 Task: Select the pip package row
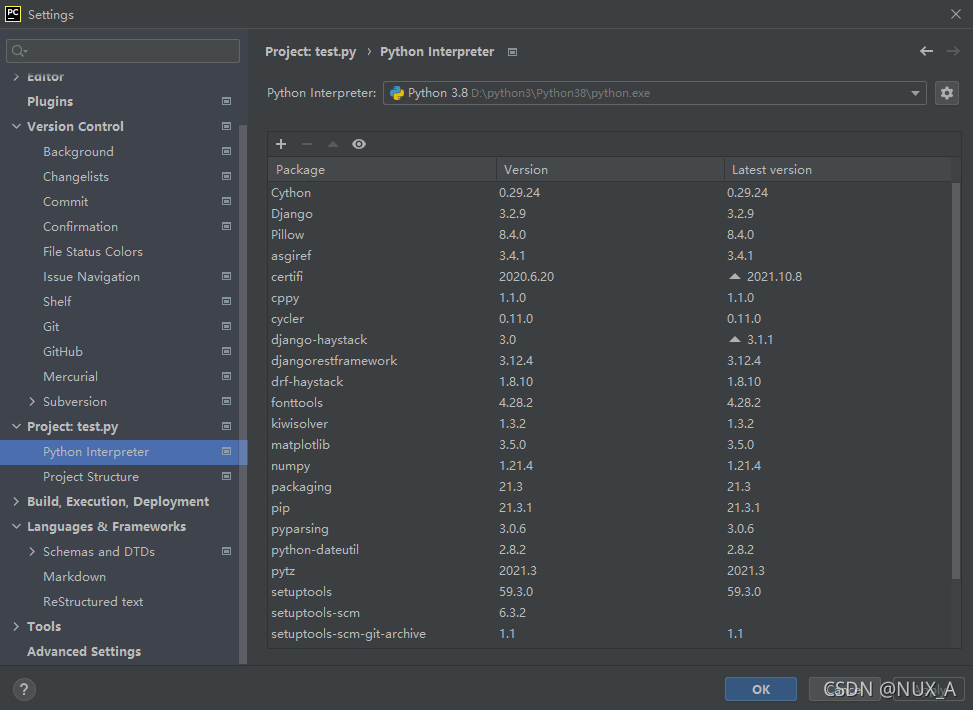coord(609,508)
